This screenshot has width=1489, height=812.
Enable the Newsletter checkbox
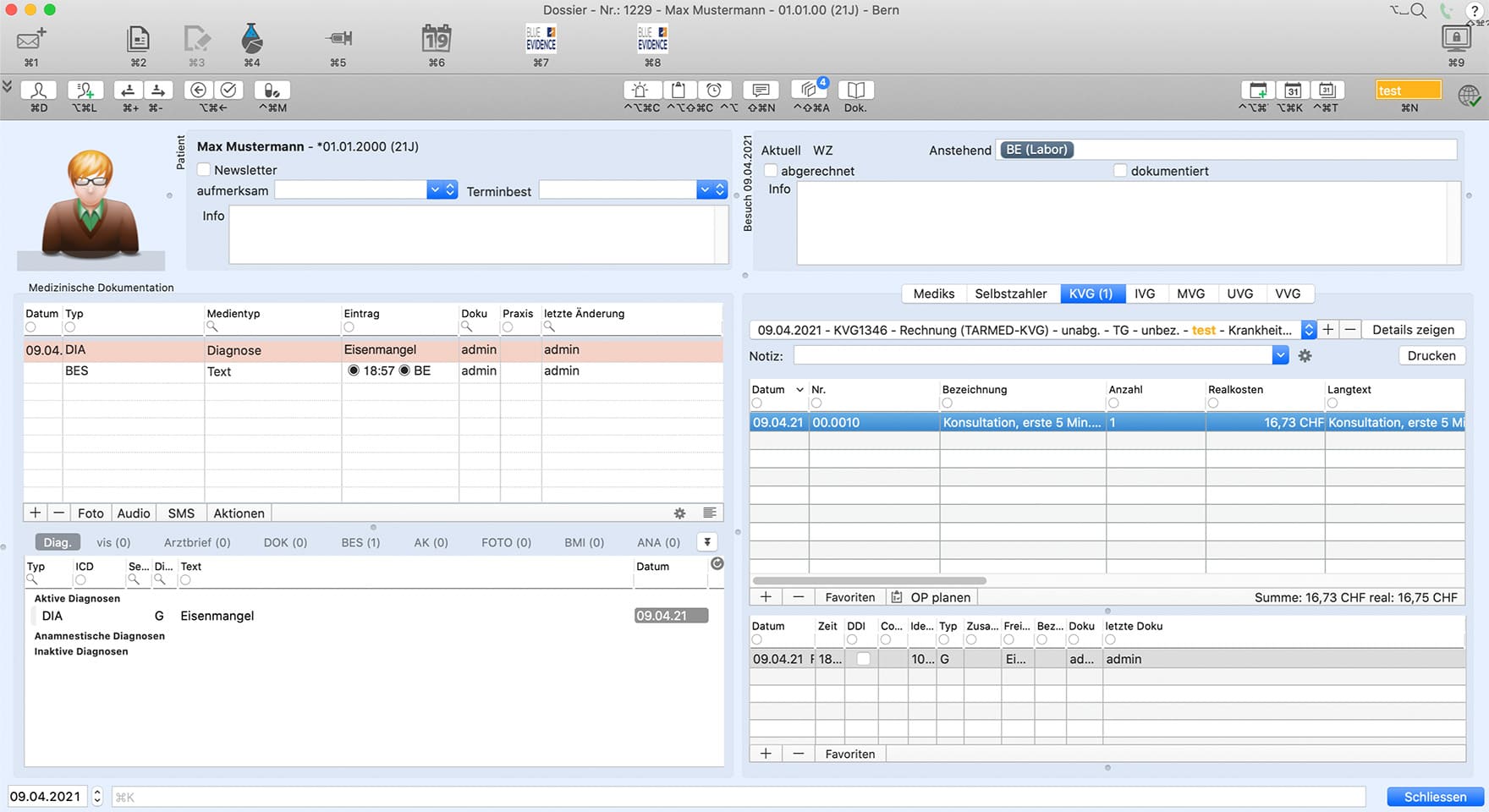click(x=203, y=169)
